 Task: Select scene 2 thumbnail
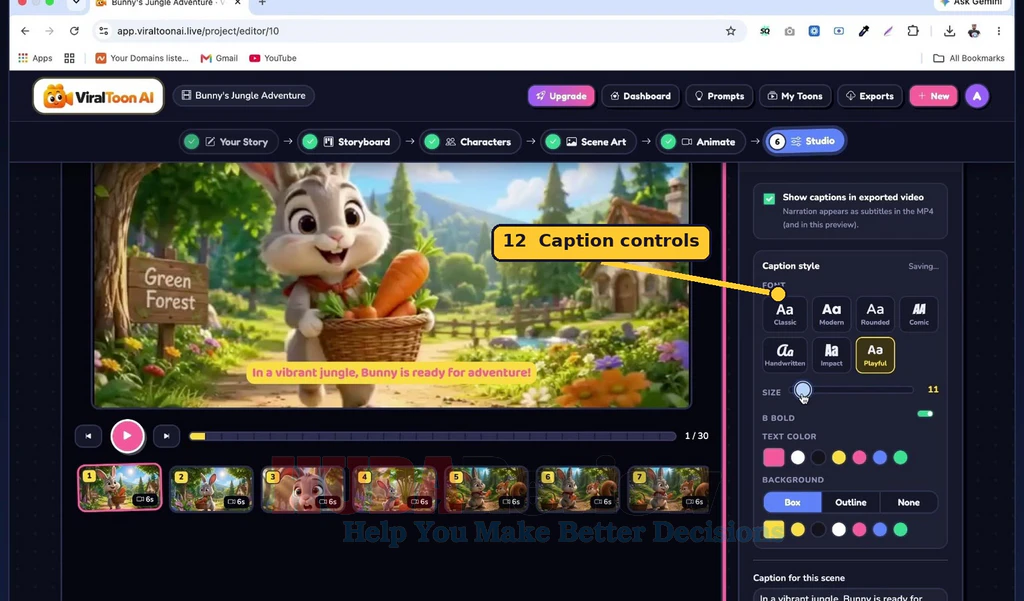[211, 488]
